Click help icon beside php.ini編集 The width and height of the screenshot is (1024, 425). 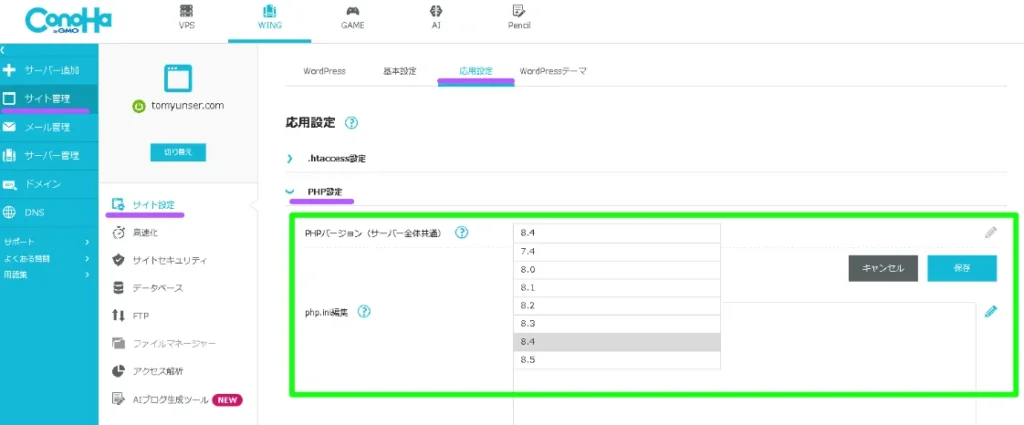(x=364, y=312)
